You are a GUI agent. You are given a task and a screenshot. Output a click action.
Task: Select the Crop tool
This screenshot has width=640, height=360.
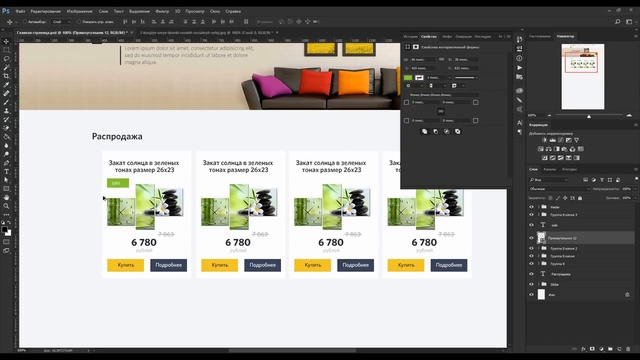tap(6, 76)
